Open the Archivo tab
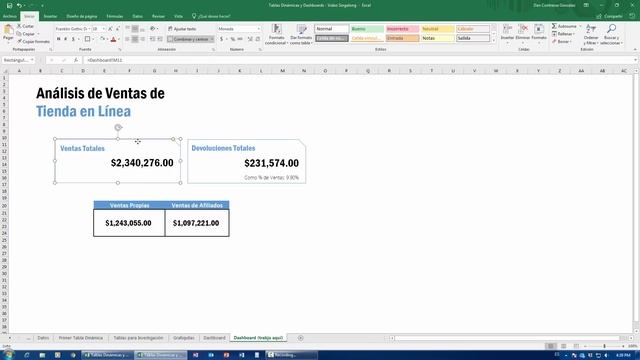The image size is (640, 360). 9,16
